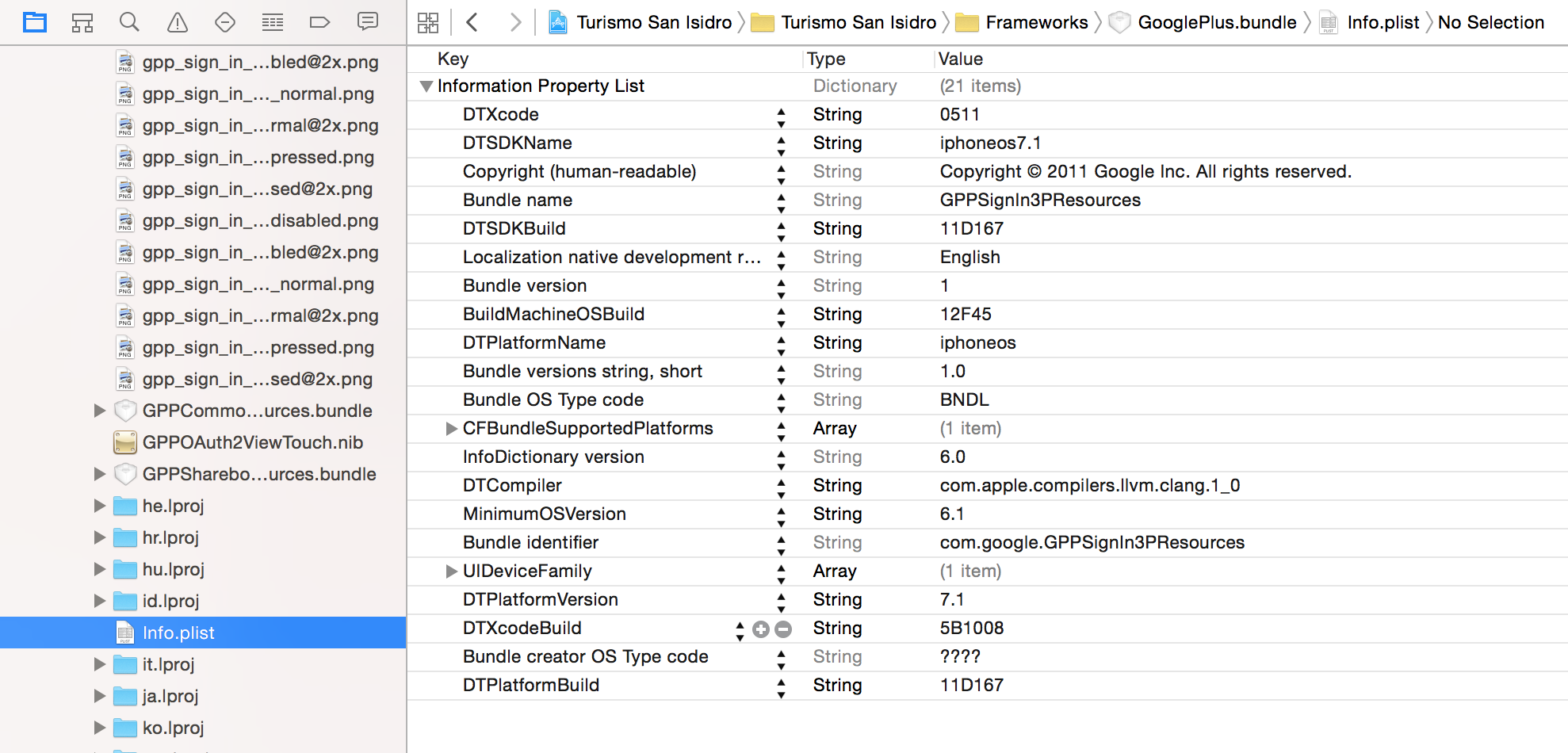
Task: Open the Frameworks breadcrumb
Action: coord(1022,22)
